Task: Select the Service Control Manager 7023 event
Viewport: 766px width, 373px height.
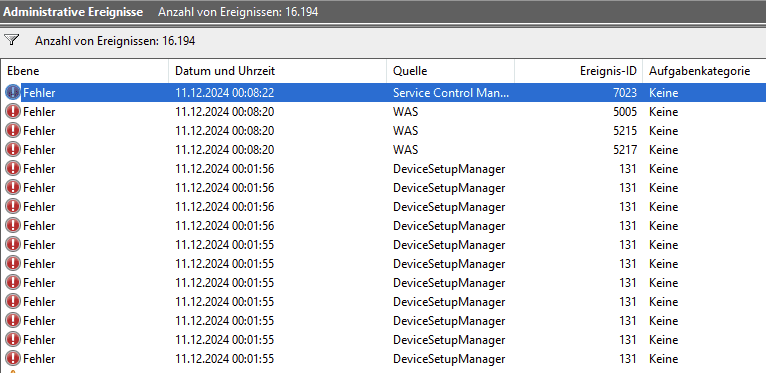Action: pos(384,93)
